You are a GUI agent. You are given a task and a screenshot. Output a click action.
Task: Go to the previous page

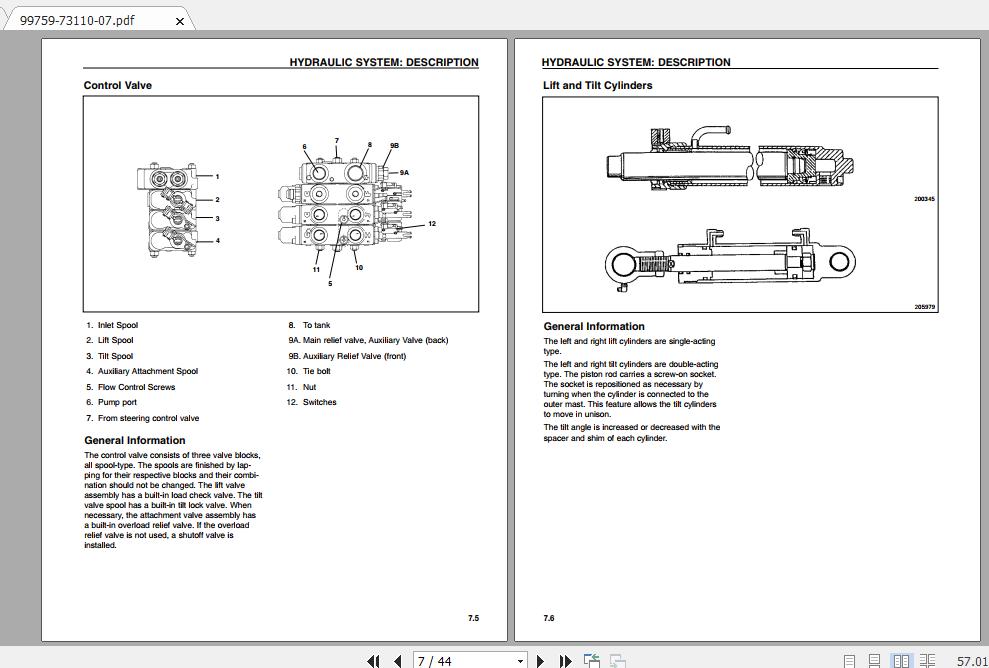396,661
